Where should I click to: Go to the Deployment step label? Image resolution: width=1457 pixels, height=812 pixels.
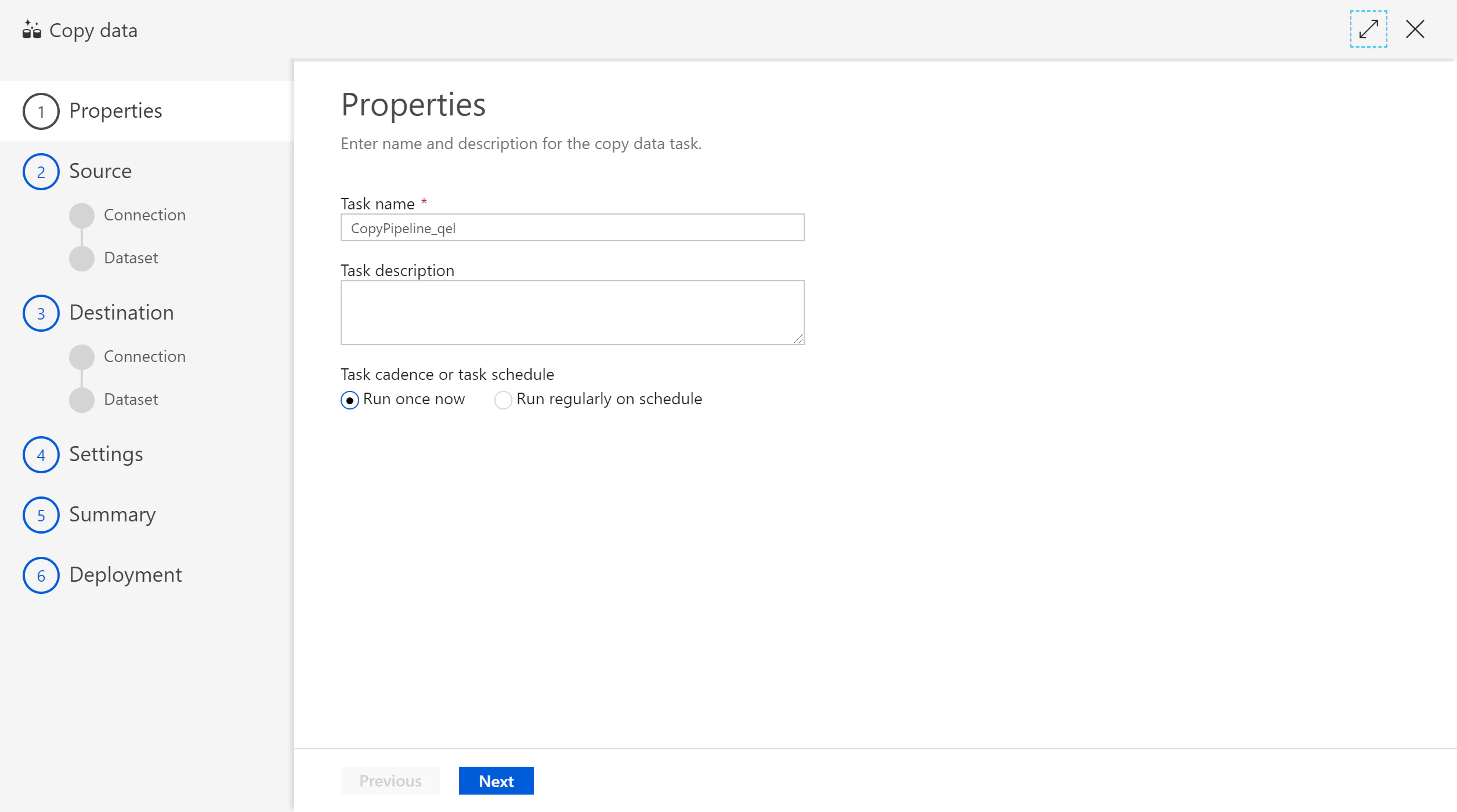coord(125,575)
